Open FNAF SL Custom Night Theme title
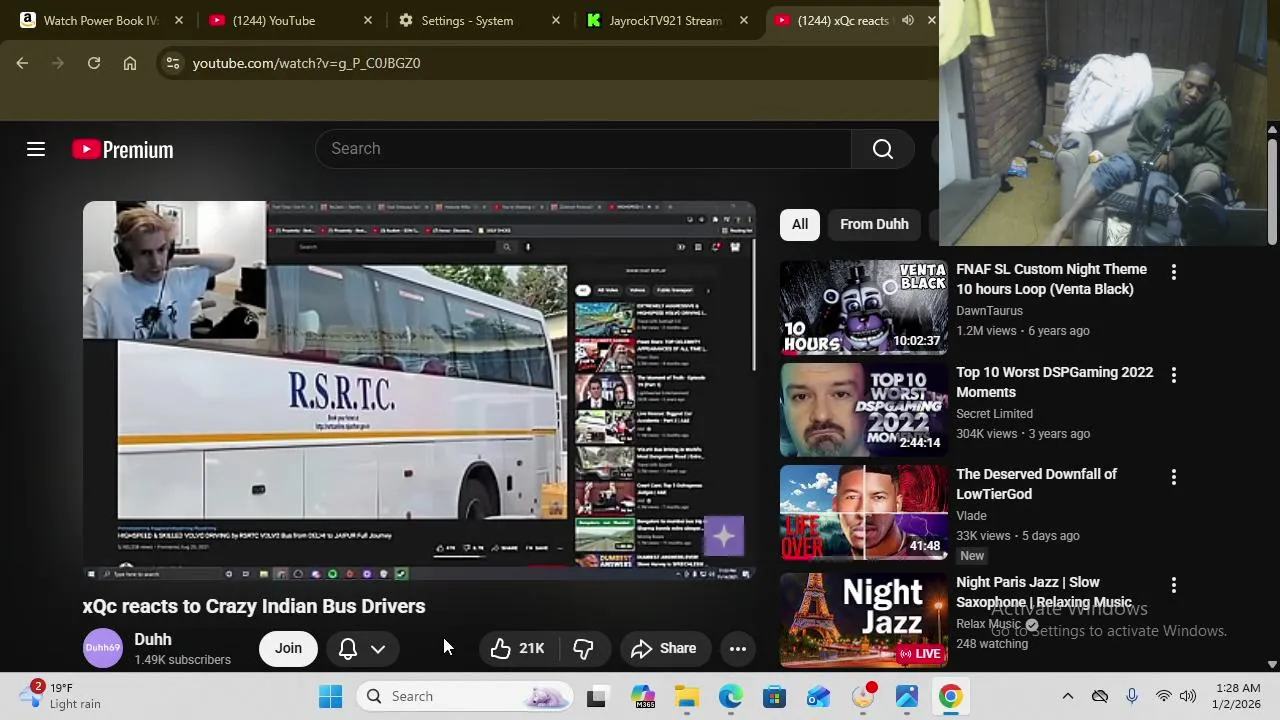1280x720 pixels. click(x=1051, y=279)
